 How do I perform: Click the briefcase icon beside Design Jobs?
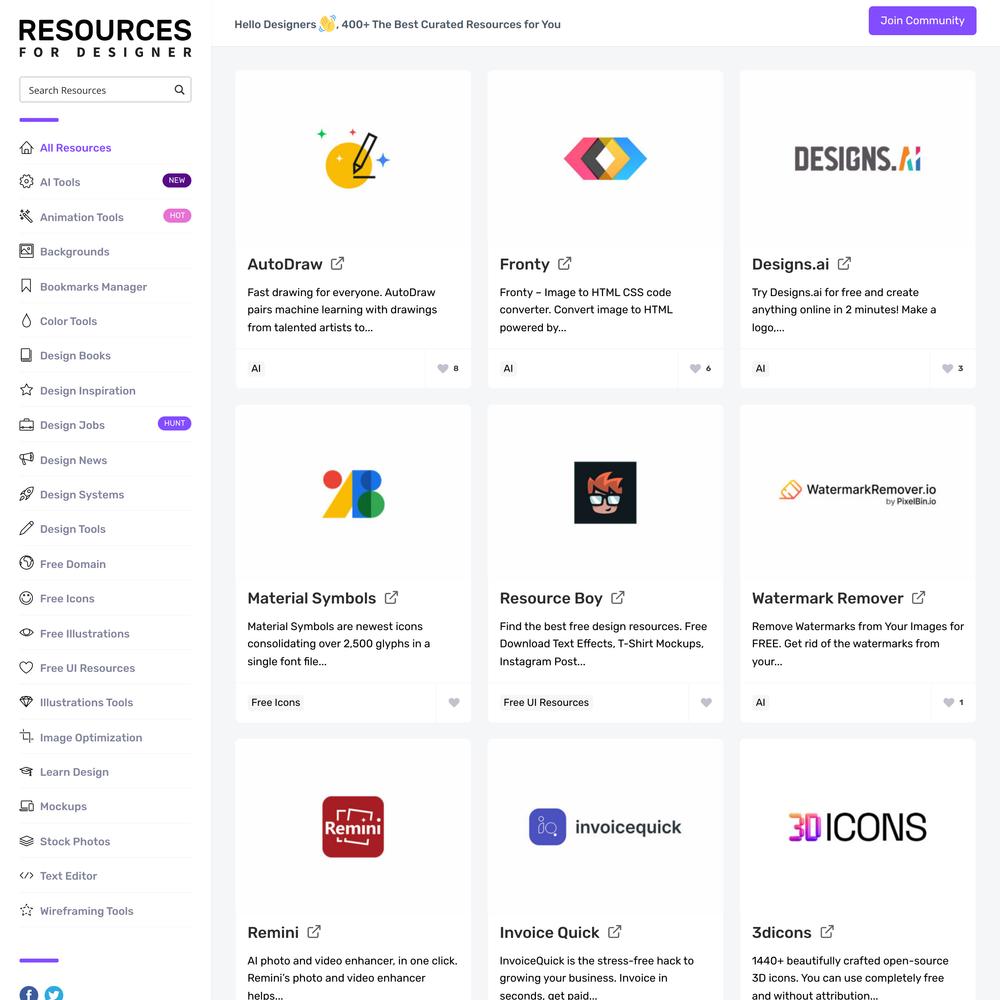coord(26,424)
